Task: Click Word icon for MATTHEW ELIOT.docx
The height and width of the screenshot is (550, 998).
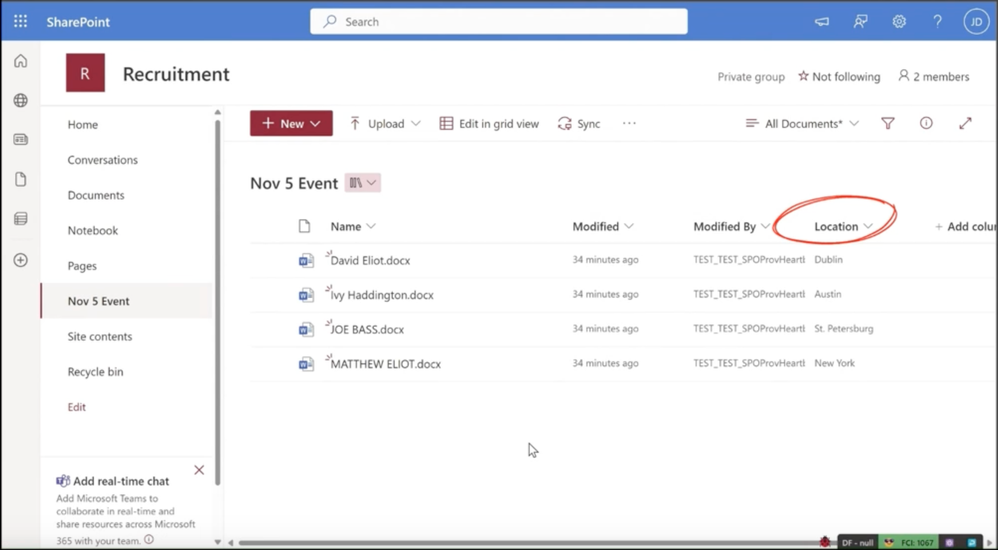Action: [306, 364]
